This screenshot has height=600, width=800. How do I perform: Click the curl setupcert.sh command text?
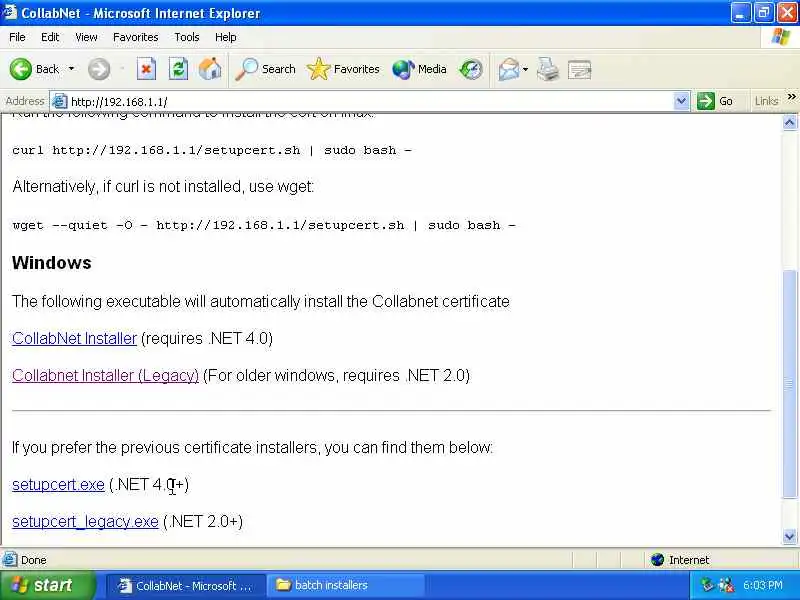(x=212, y=150)
